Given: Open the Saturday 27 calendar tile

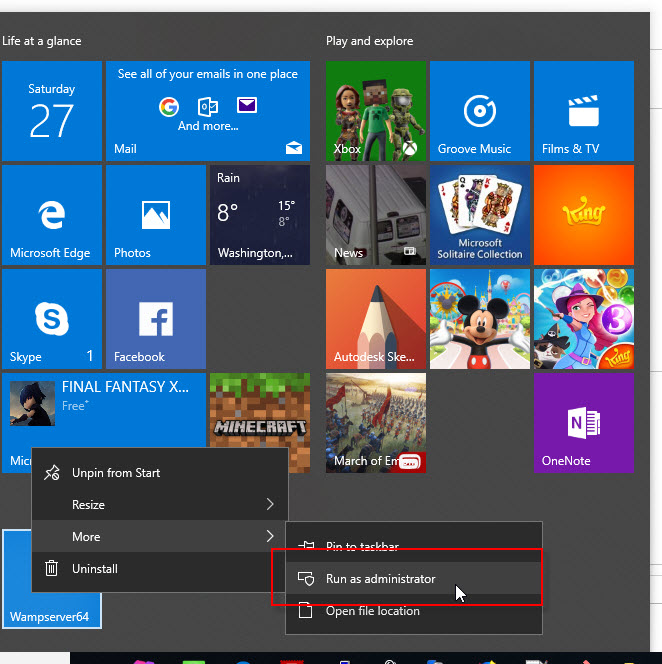Looking at the screenshot, I should pos(51,111).
